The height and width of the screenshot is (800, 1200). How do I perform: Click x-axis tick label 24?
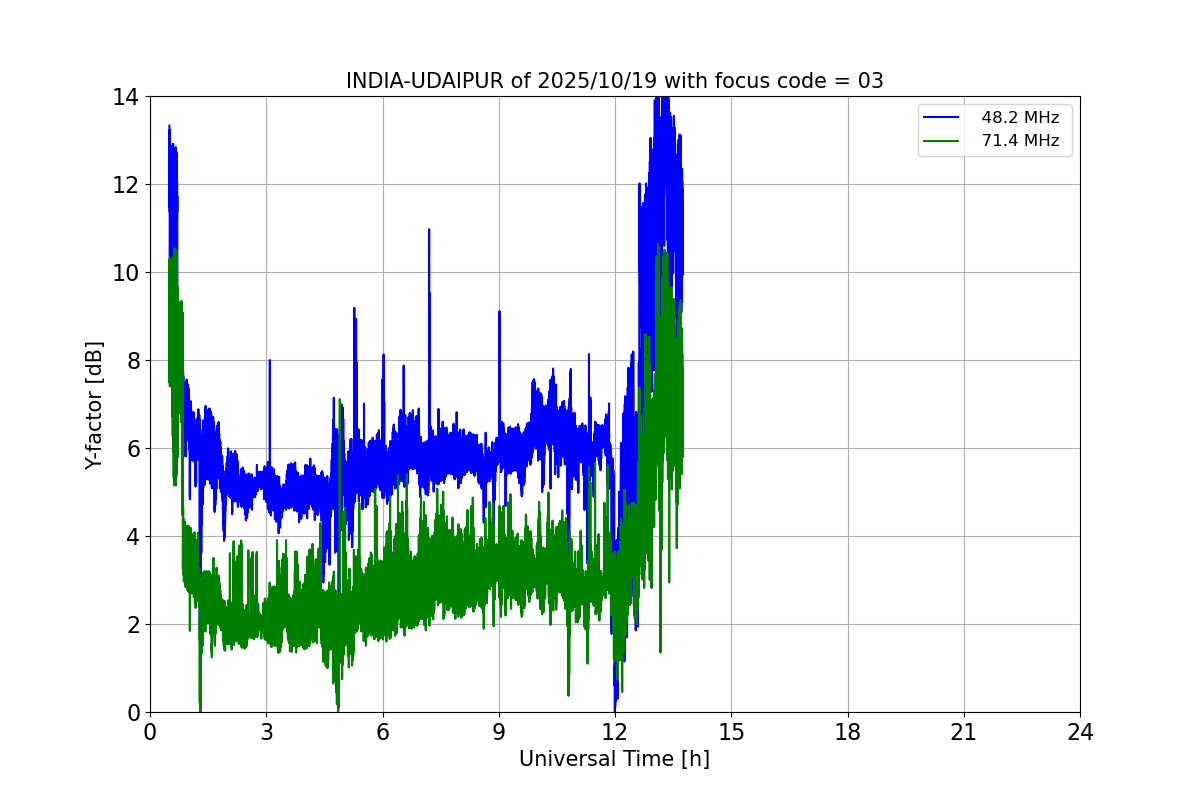(x=1080, y=732)
